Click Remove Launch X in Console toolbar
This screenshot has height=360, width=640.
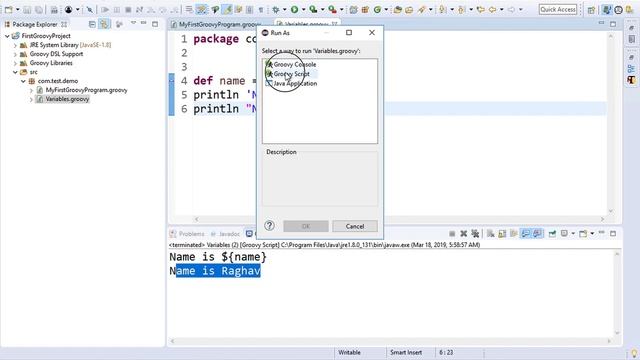click(464, 233)
